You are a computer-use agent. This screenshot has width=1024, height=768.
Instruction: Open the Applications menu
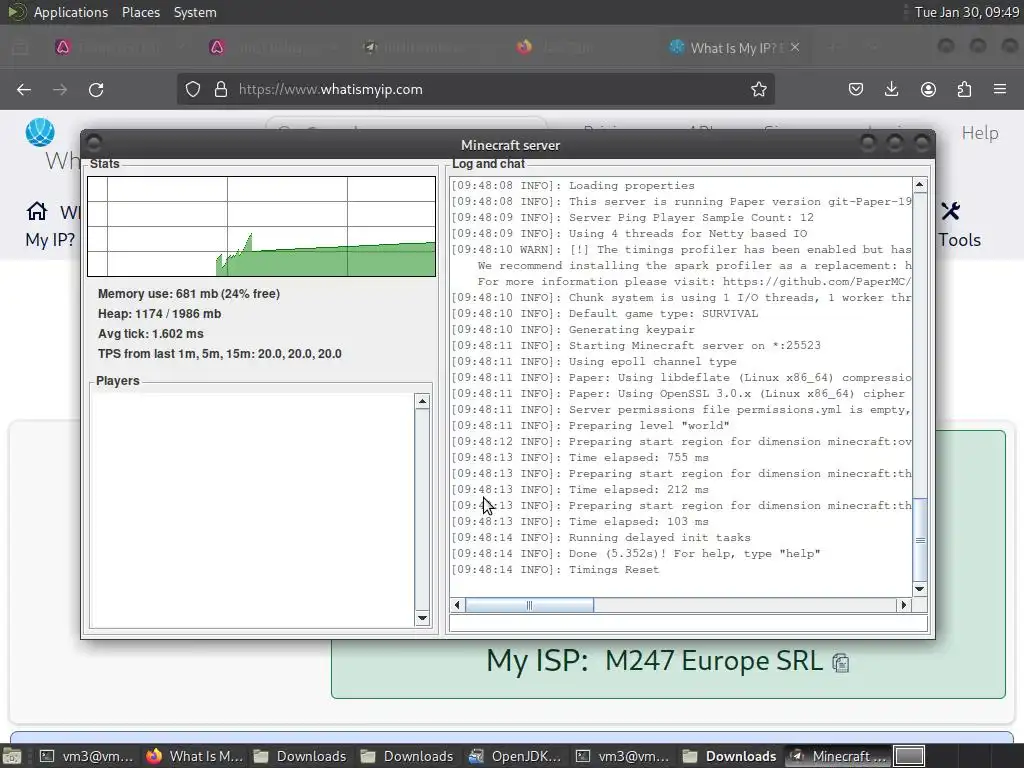pos(71,12)
